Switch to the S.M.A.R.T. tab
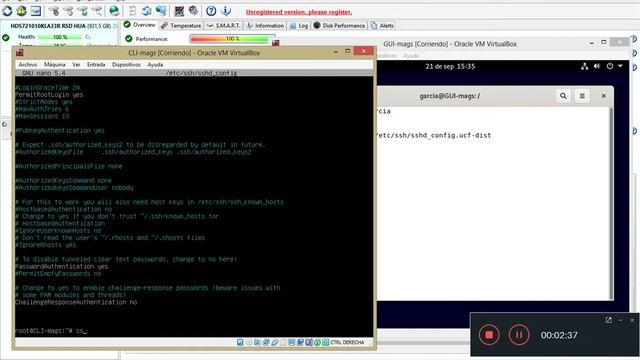 click(x=223, y=25)
